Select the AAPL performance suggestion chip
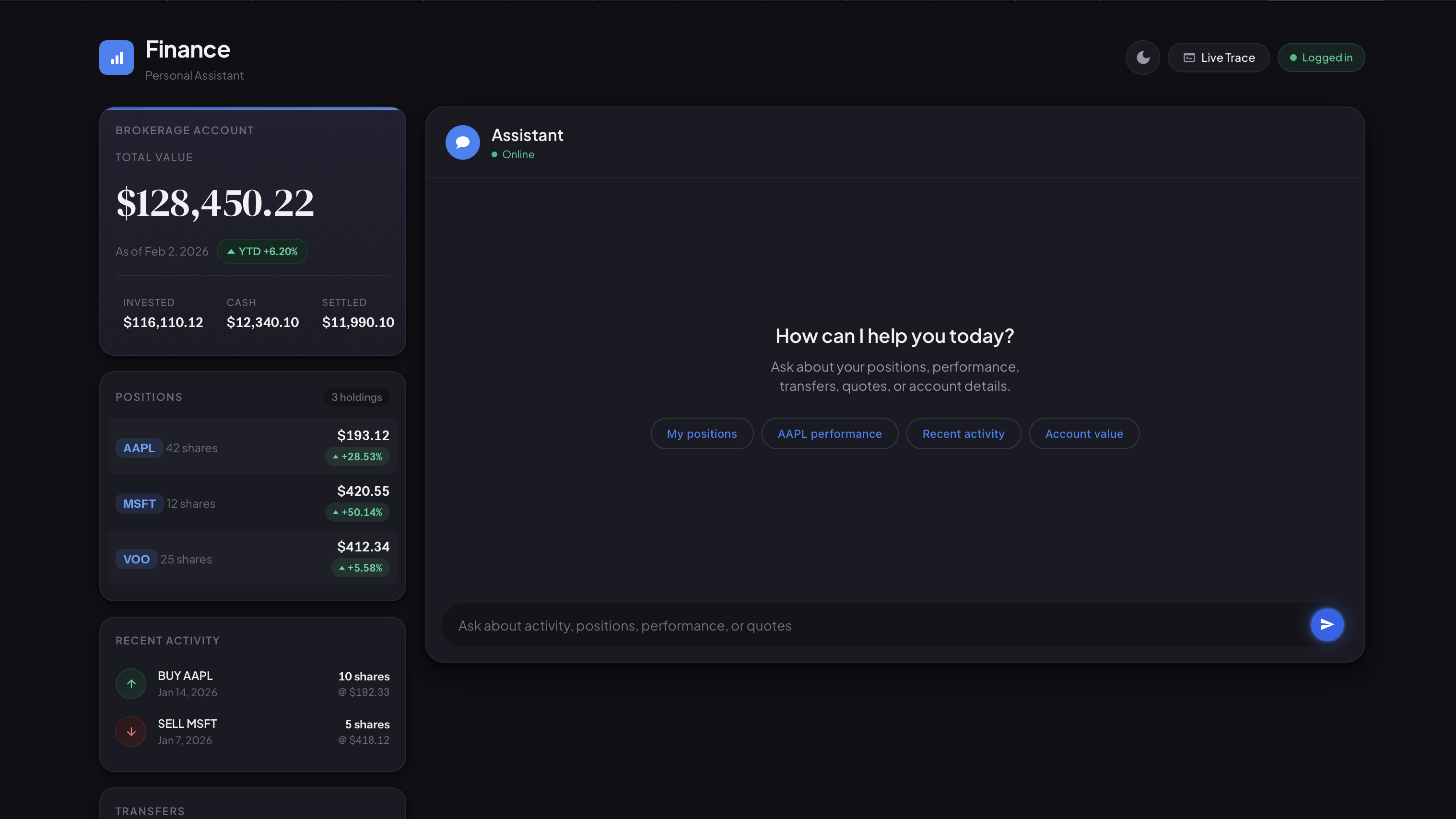1456x819 pixels. (x=829, y=433)
